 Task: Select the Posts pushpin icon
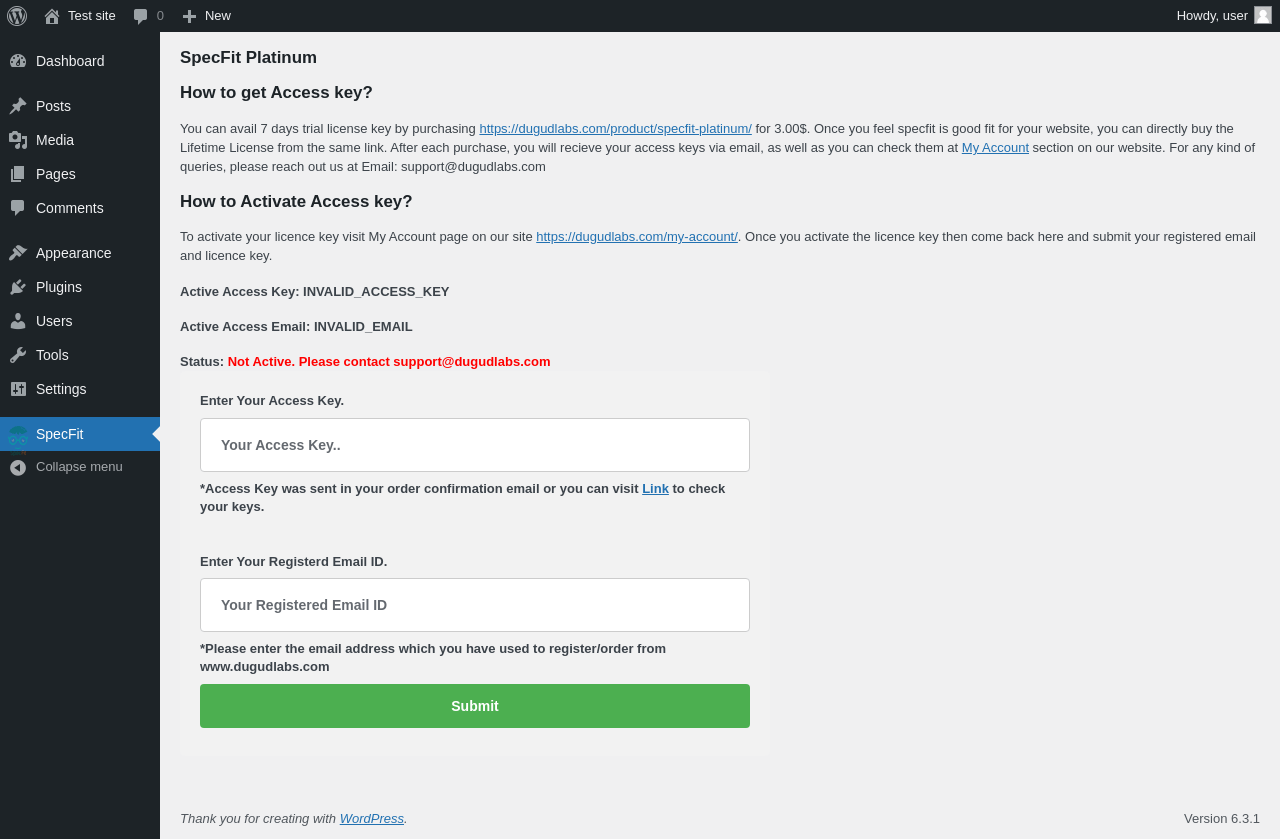point(18,106)
